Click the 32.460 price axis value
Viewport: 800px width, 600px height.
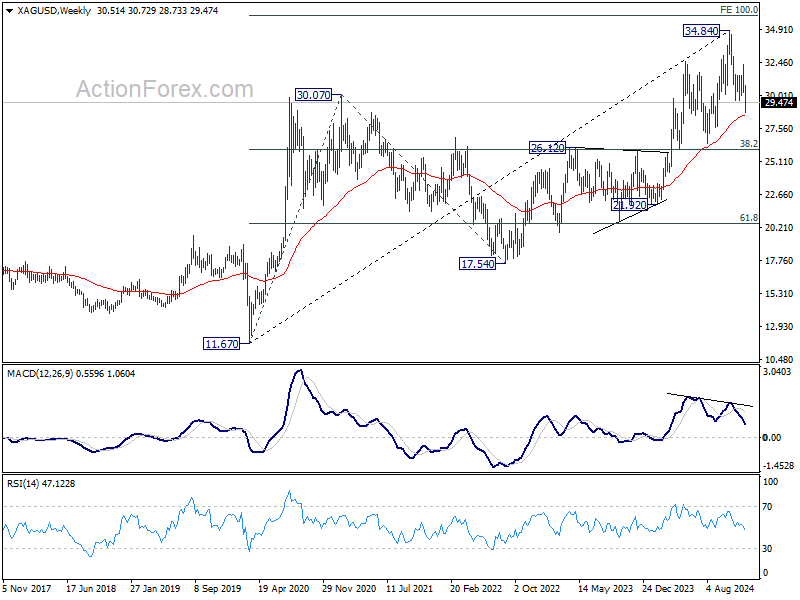(x=779, y=63)
